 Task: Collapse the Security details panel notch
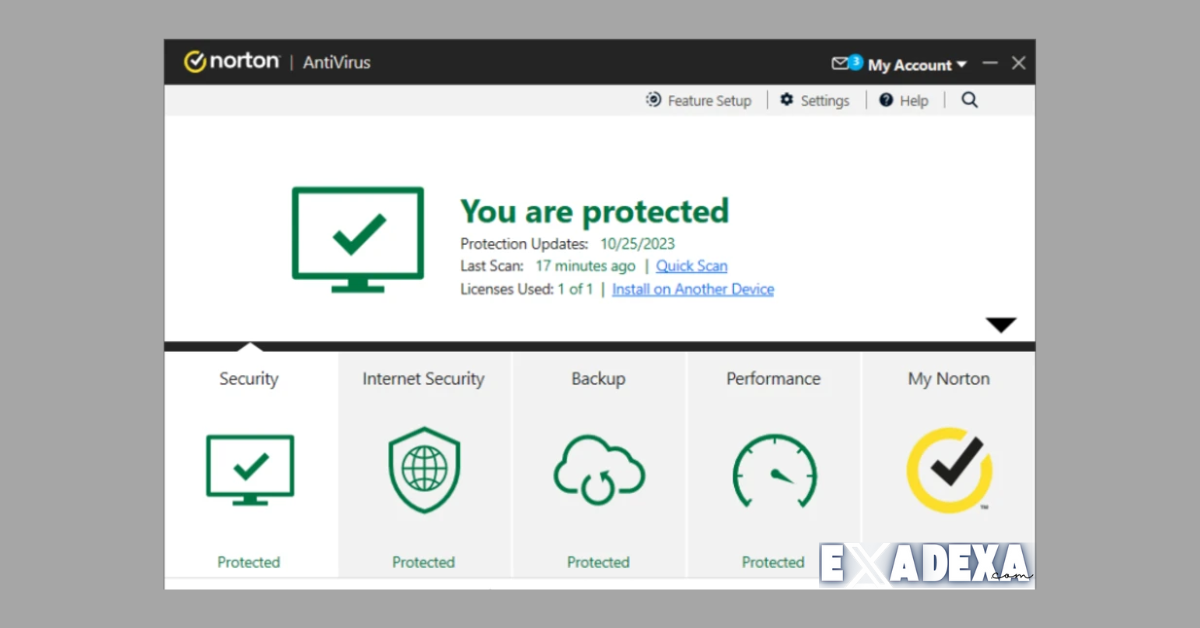tap(249, 346)
